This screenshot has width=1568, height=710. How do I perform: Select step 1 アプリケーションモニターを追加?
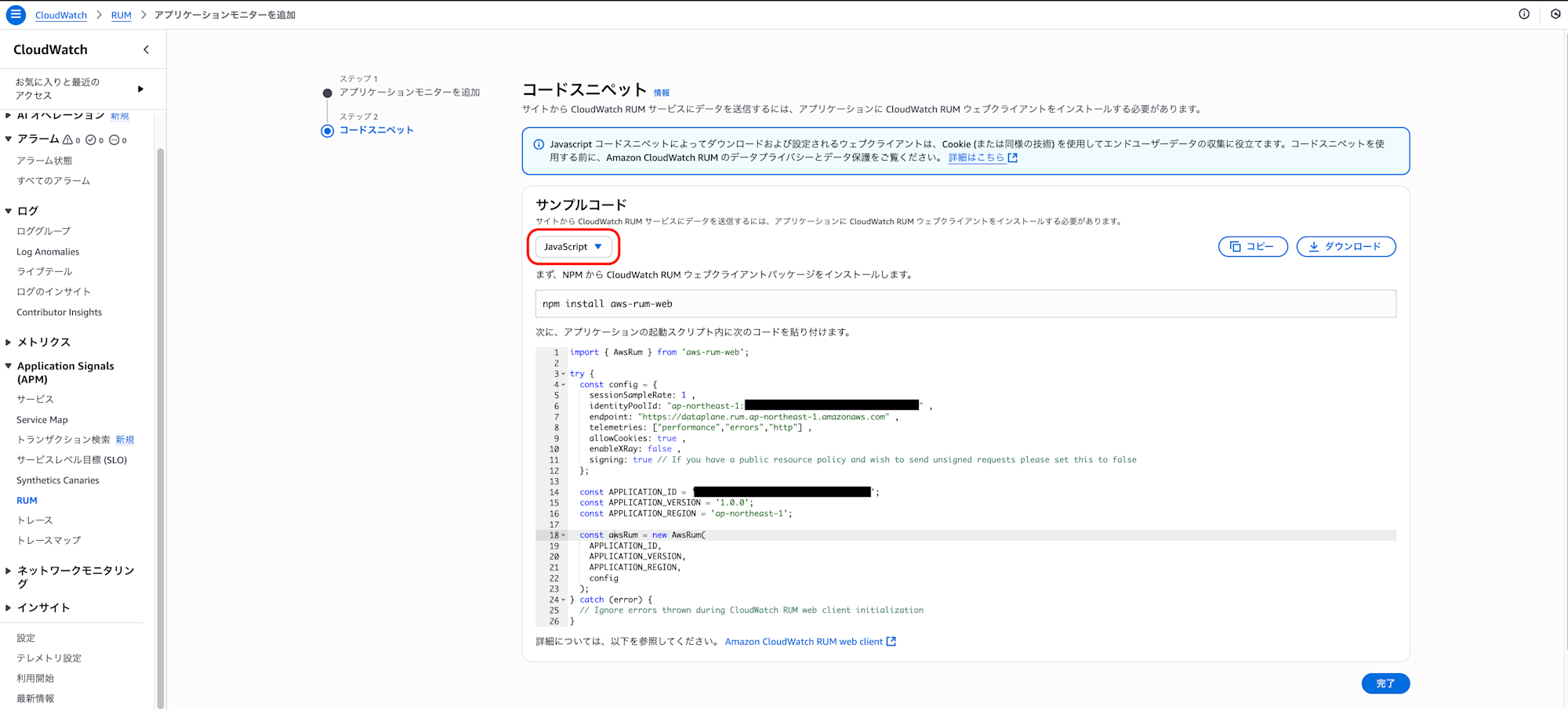point(409,92)
